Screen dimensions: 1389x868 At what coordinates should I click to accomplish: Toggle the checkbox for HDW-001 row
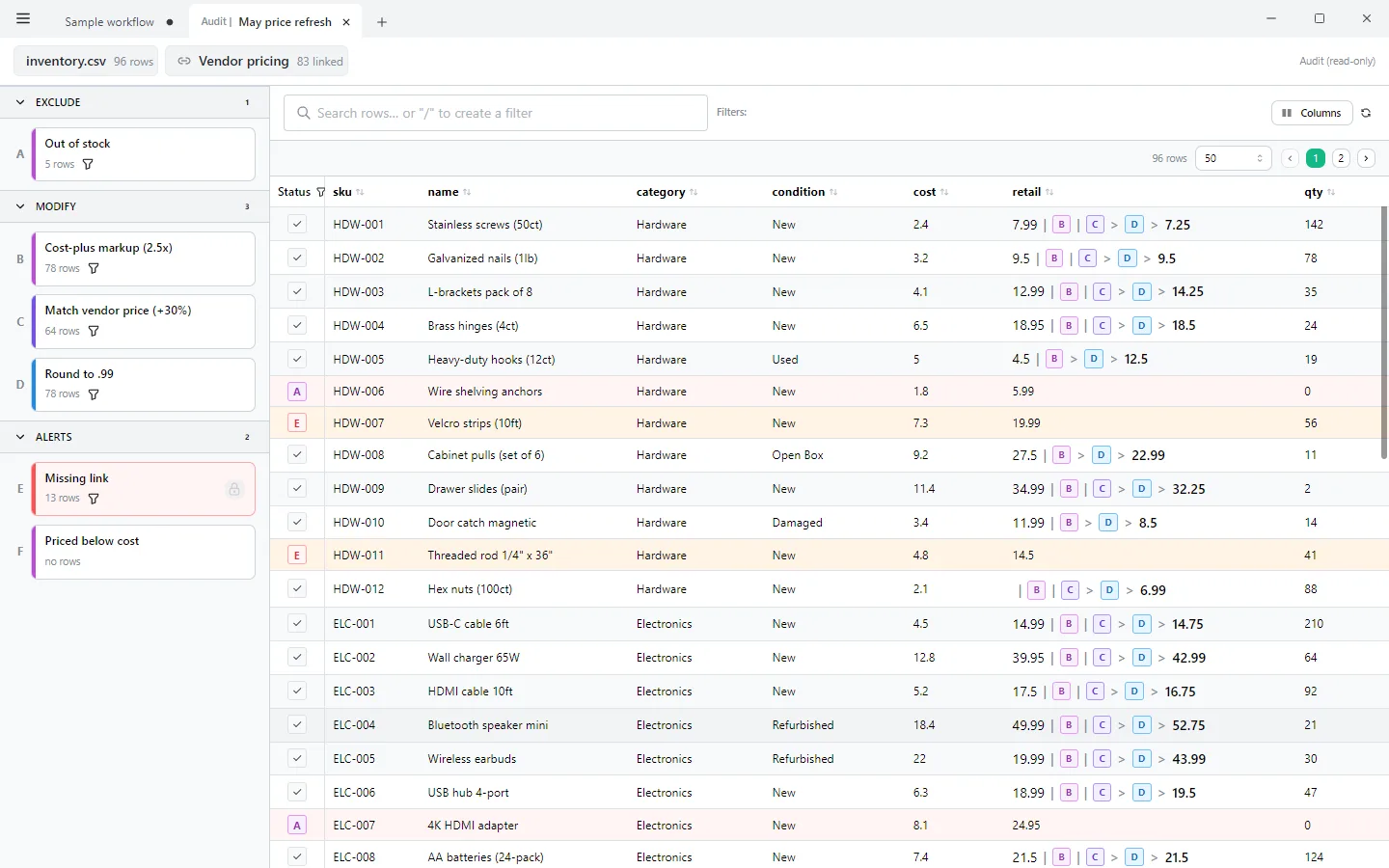click(x=297, y=225)
